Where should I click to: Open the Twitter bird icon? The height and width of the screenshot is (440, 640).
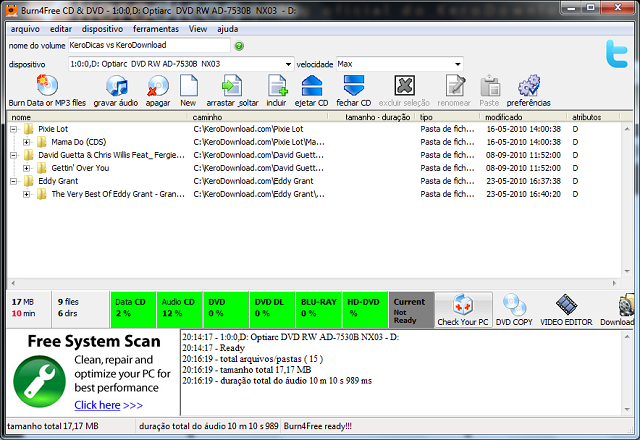tap(616, 54)
